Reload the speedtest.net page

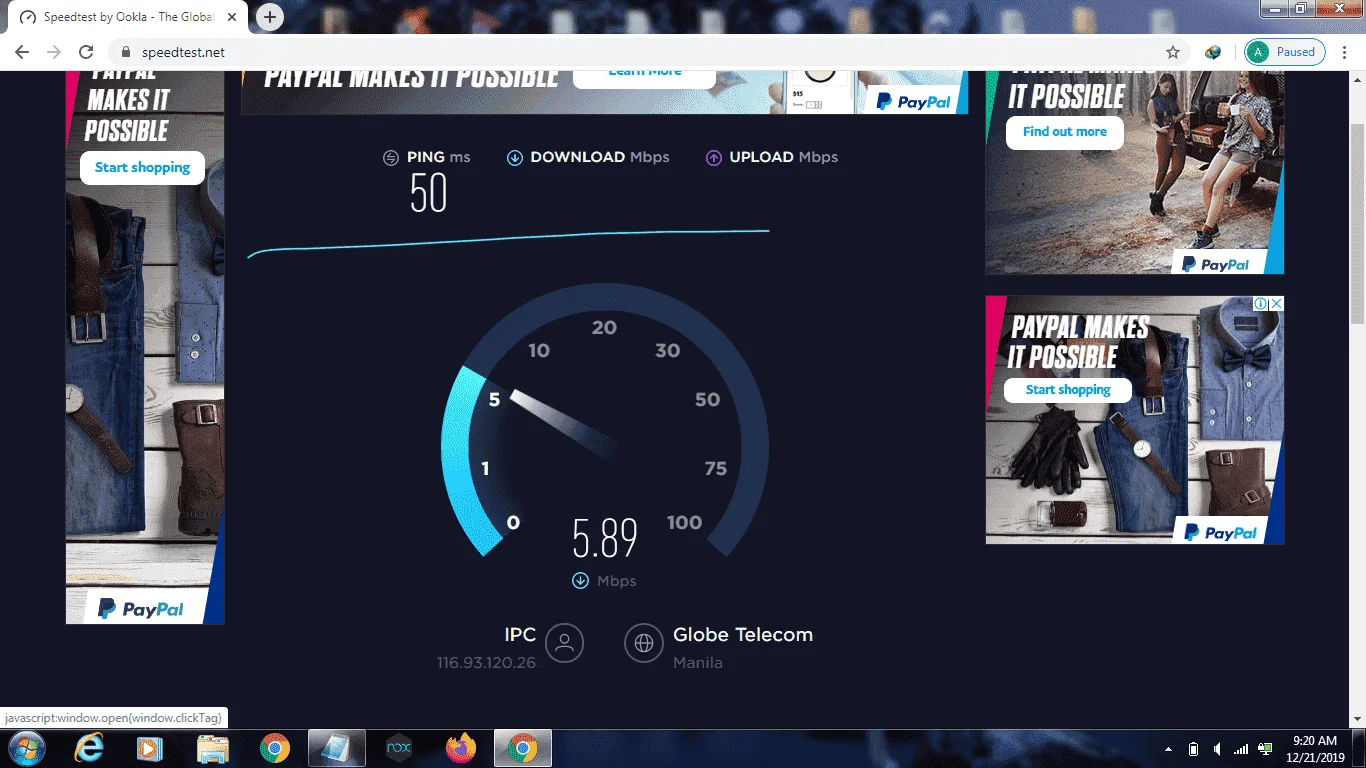pyautogui.click(x=86, y=52)
